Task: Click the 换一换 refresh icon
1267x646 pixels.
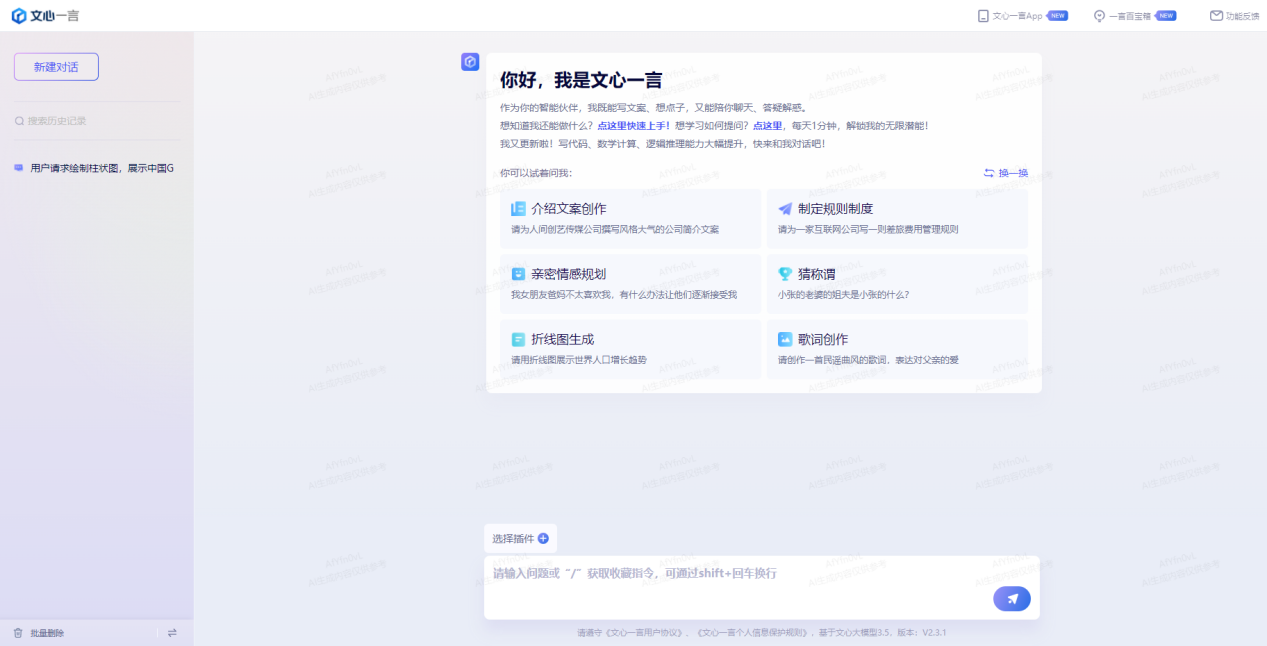Action: pos(989,173)
